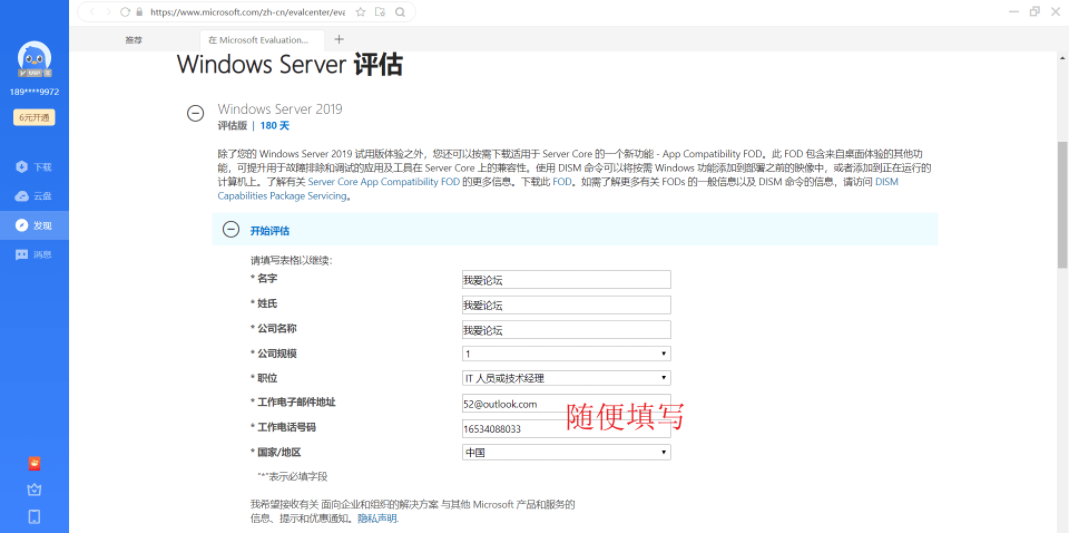Click the 名字 input field
The height and width of the screenshot is (533, 1069).
click(x=566, y=280)
